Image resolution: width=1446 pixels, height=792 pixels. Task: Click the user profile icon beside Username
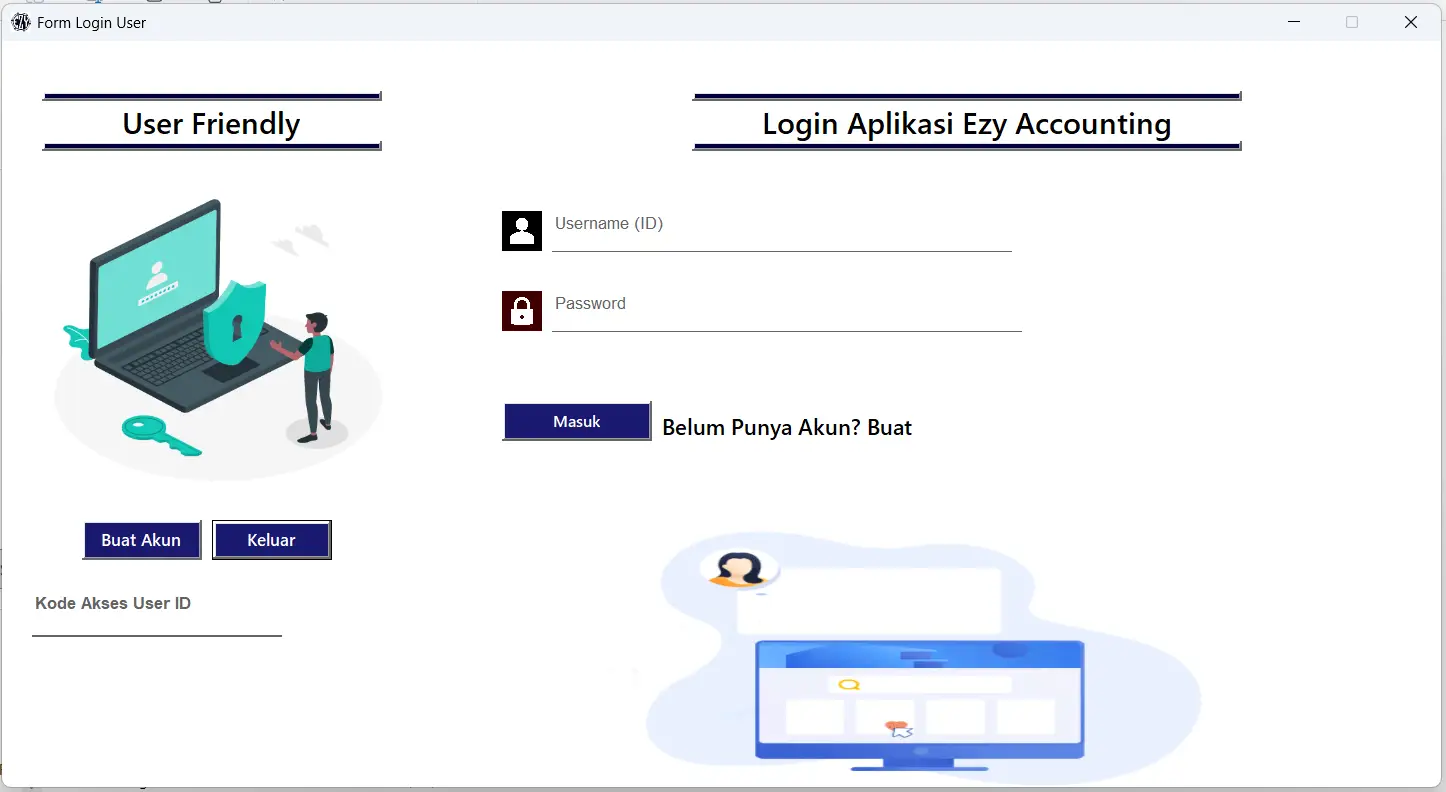click(522, 231)
